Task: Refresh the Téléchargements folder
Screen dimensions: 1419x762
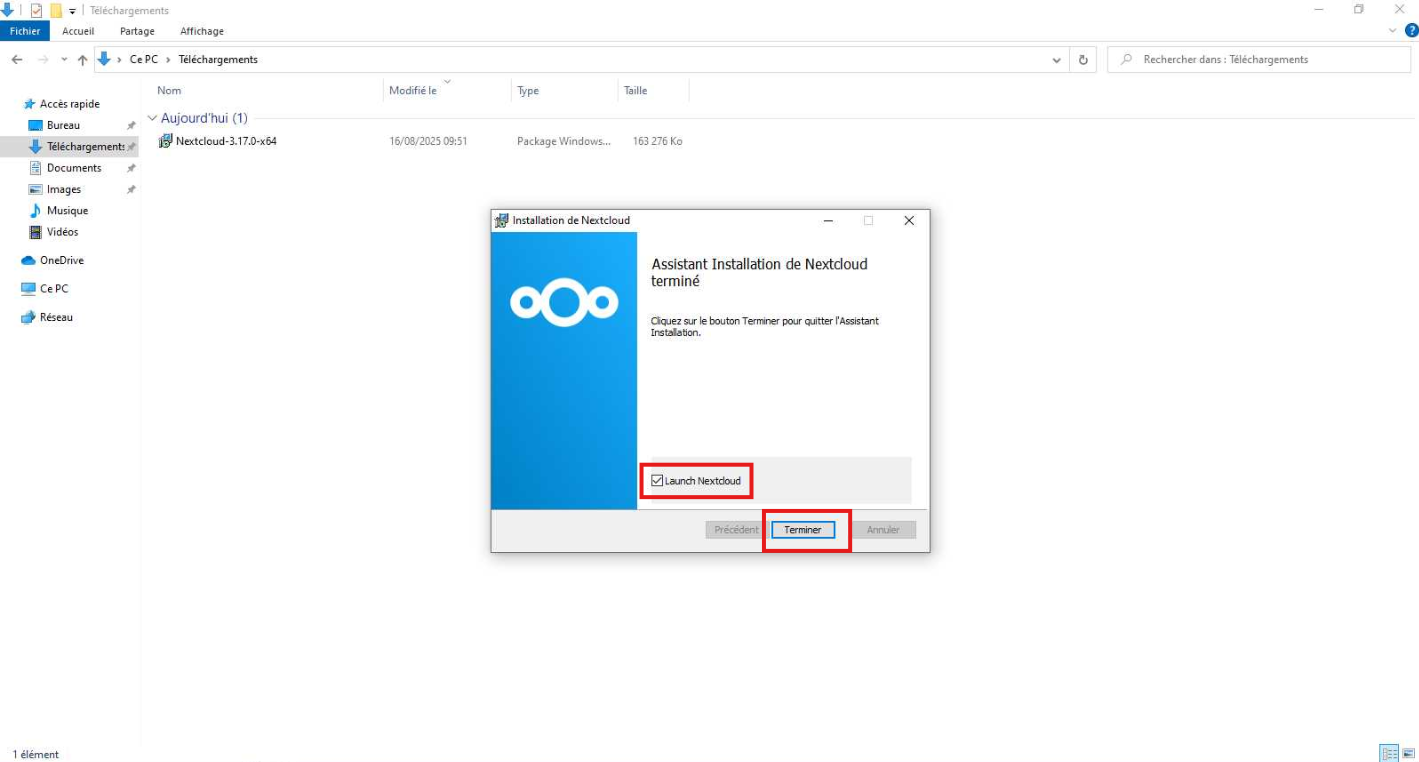Action: [x=1083, y=60]
